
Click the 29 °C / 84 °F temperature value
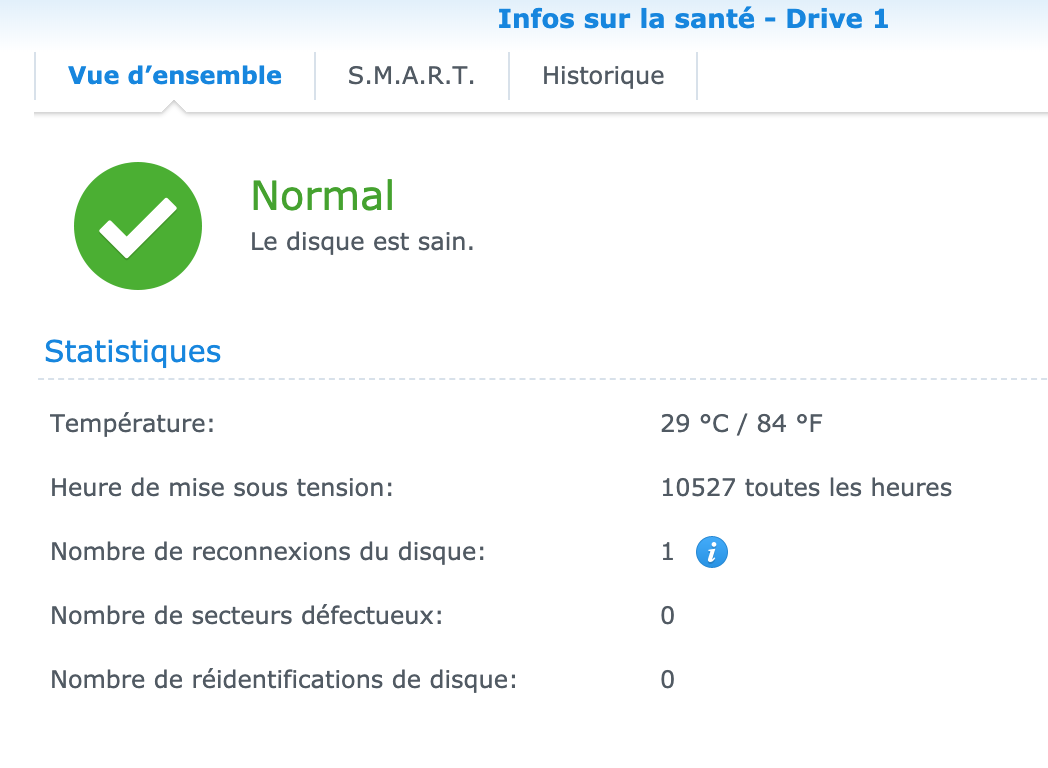pyautogui.click(x=741, y=424)
